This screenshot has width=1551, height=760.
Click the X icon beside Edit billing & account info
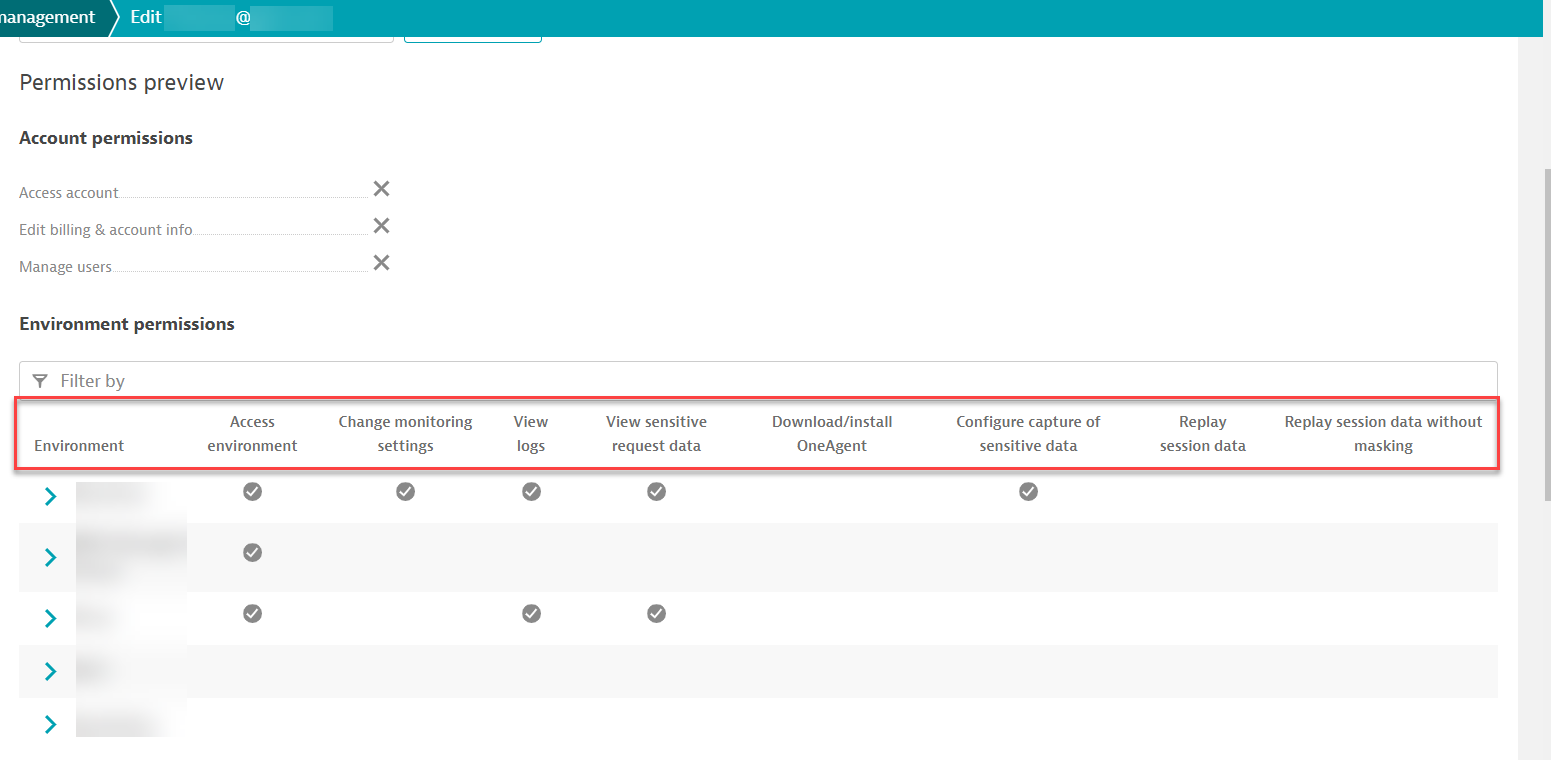click(381, 226)
